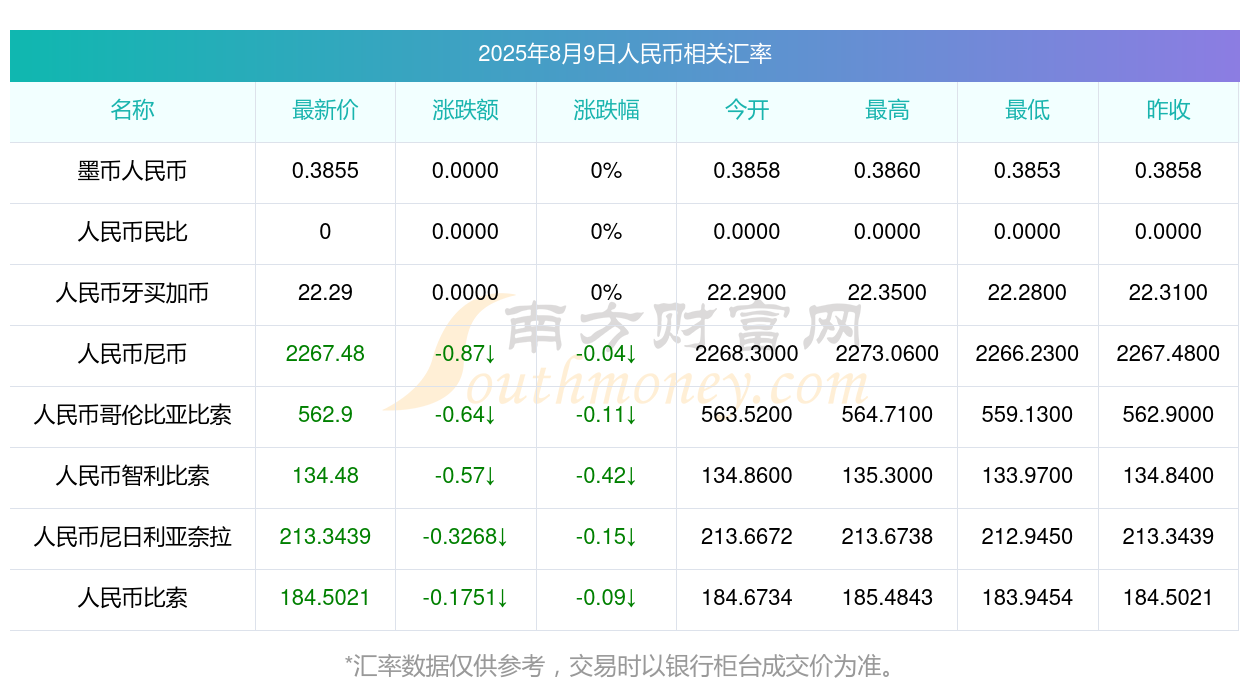This screenshot has height=698, width=1250.
Task: Click low value 2266.2300
Action: click(1027, 354)
